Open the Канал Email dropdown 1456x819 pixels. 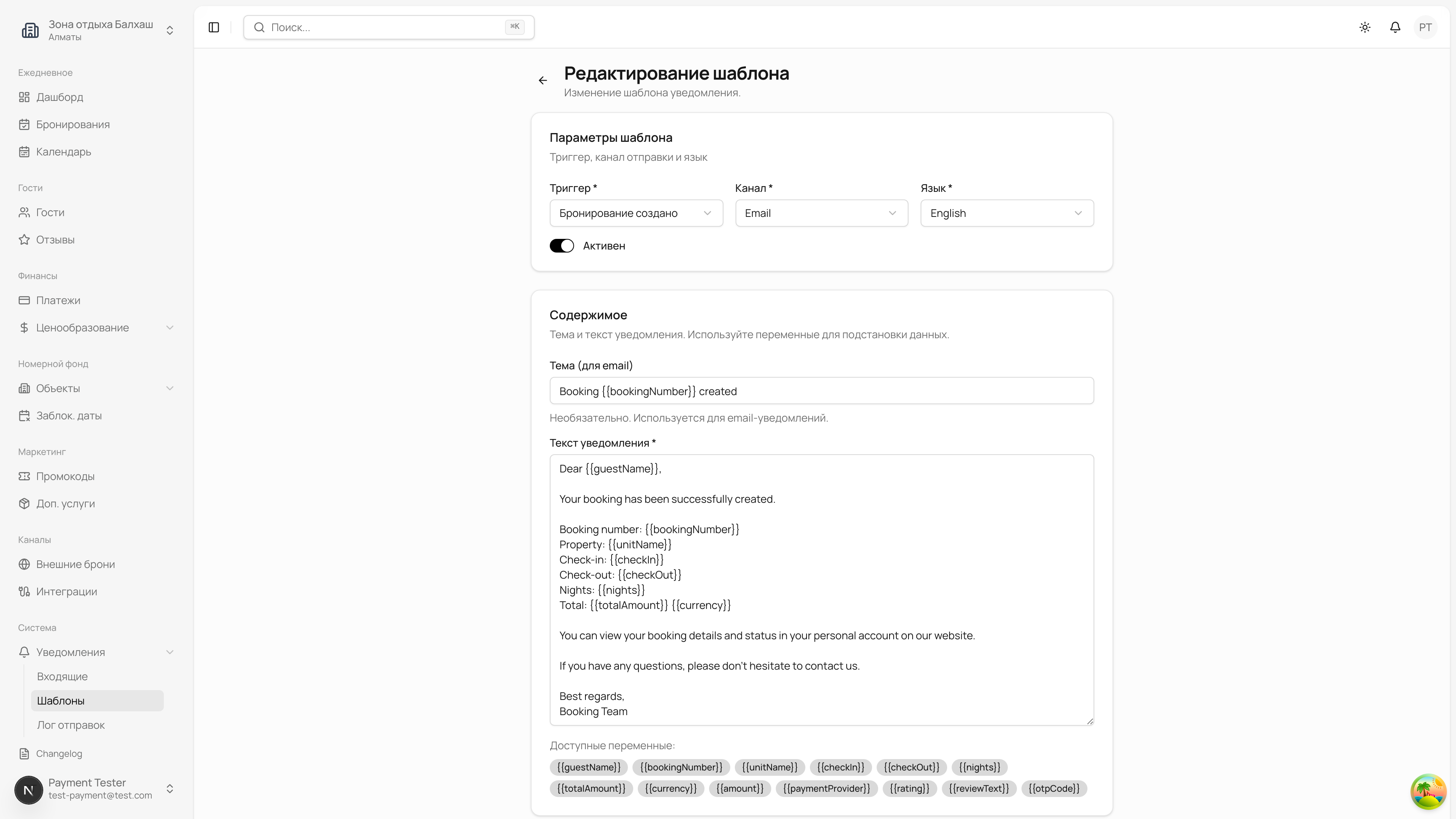(x=821, y=213)
